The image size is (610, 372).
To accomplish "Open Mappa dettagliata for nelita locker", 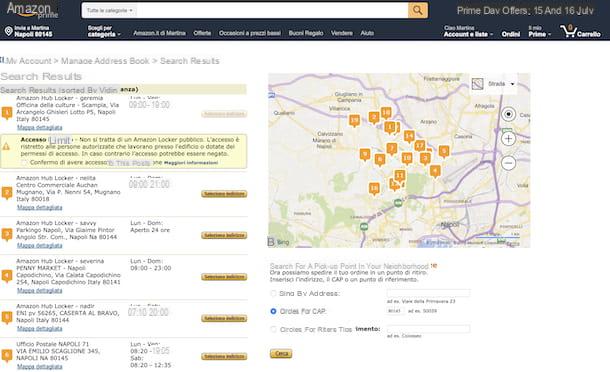I will pos(40,208).
